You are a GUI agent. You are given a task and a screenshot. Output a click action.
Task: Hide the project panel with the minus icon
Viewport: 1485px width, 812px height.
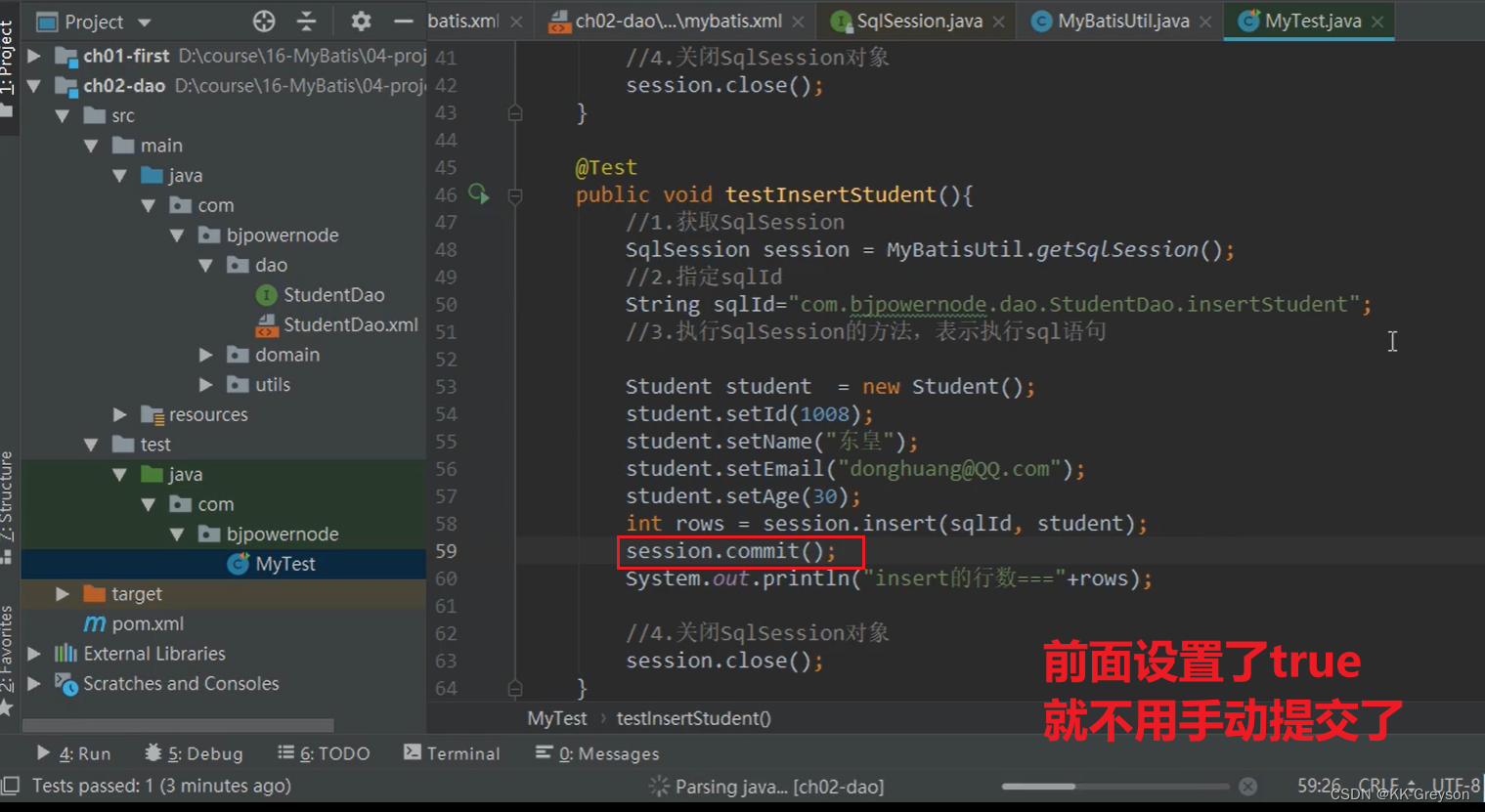[x=403, y=21]
